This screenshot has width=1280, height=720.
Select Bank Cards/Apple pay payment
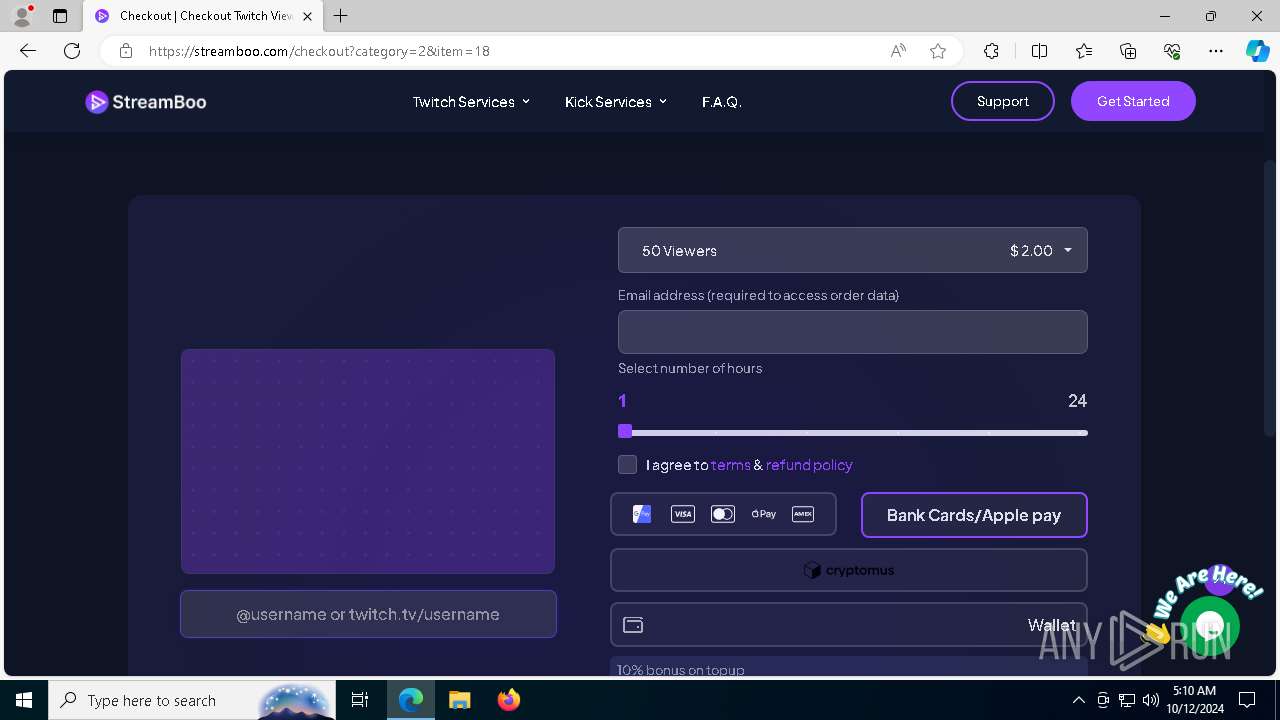pos(974,515)
